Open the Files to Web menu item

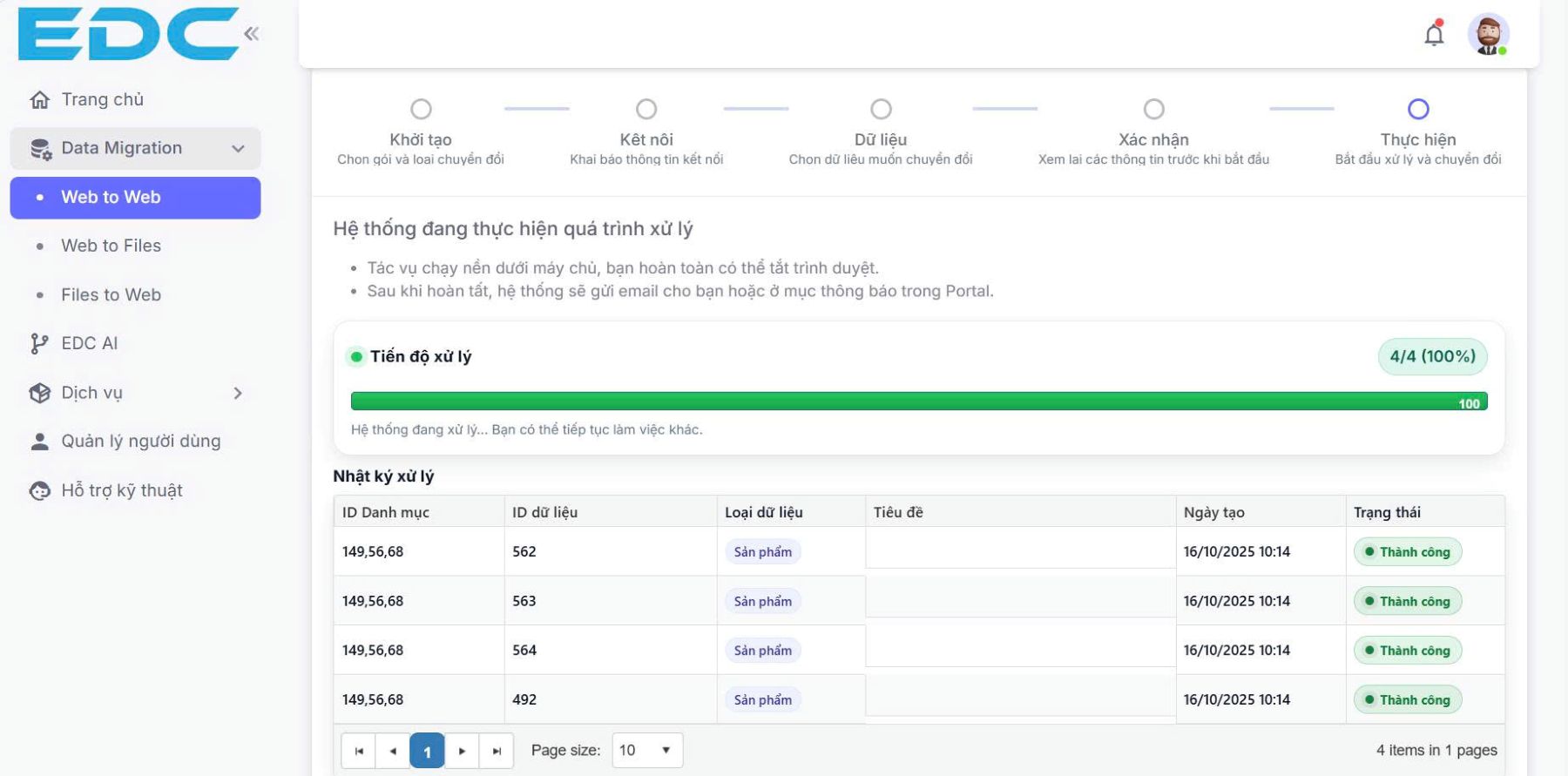coord(111,294)
